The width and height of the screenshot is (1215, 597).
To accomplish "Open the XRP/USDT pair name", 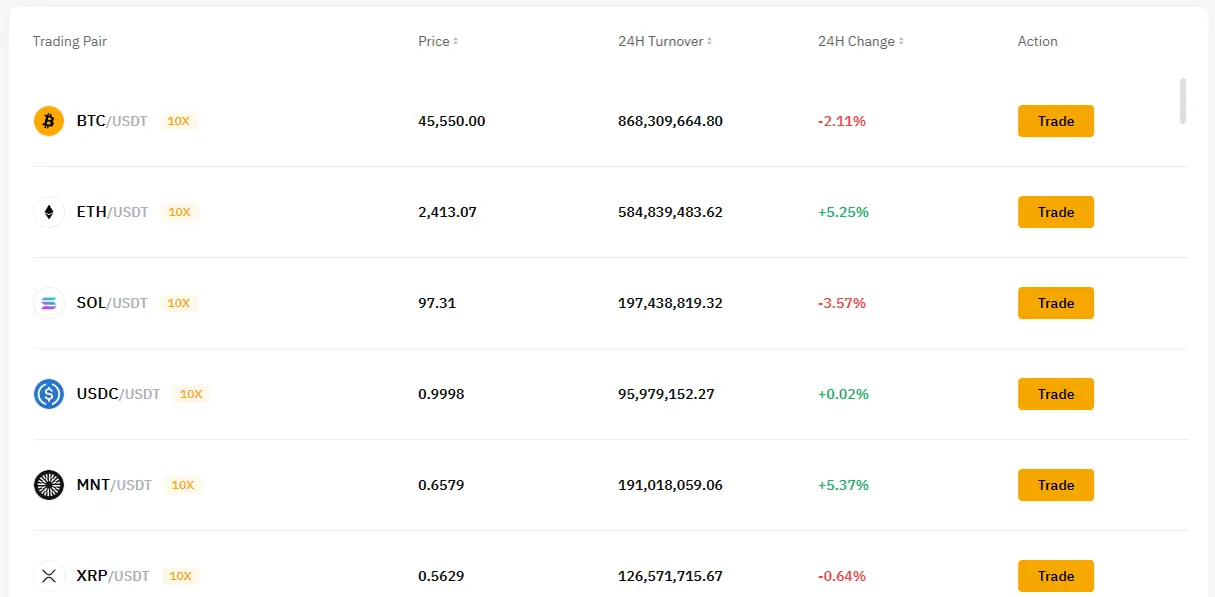I will pyautogui.click(x=113, y=576).
